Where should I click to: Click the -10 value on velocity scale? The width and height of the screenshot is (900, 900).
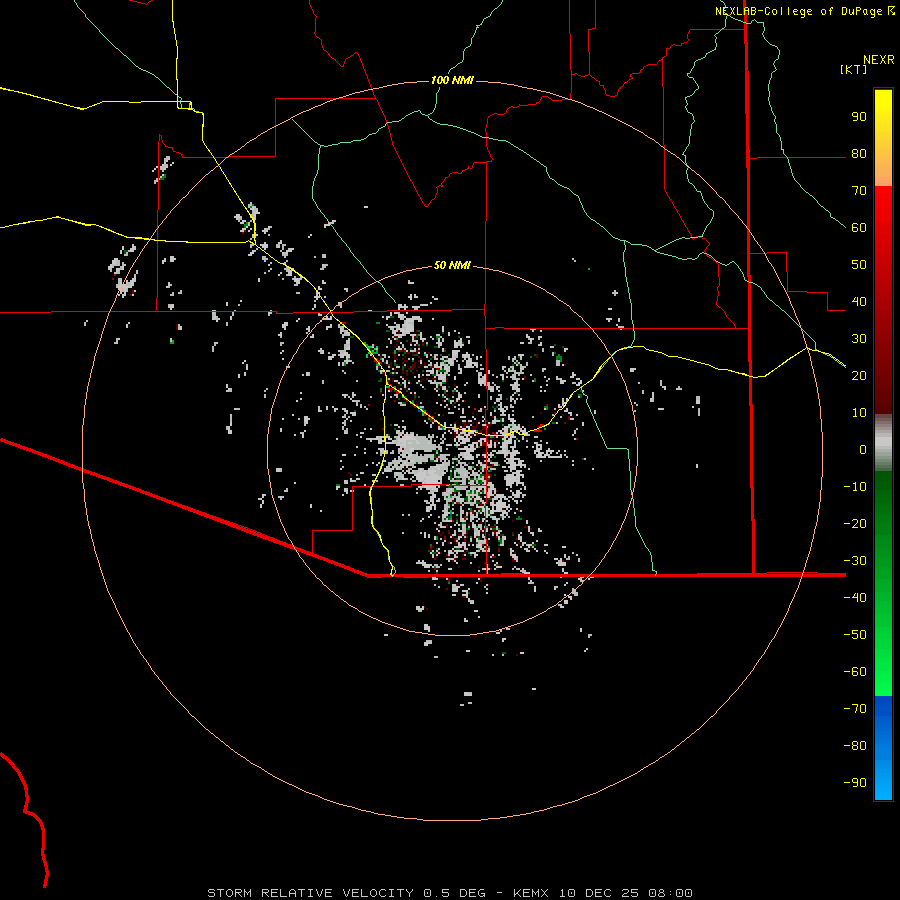pyautogui.click(x=855, y=487)
